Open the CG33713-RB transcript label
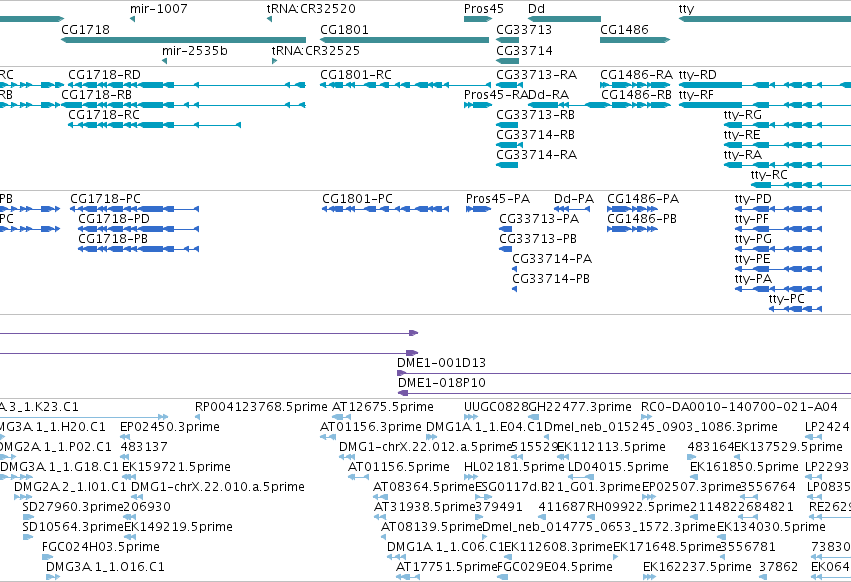This screenshot has height=582, width=851. (x=535, y=115)
